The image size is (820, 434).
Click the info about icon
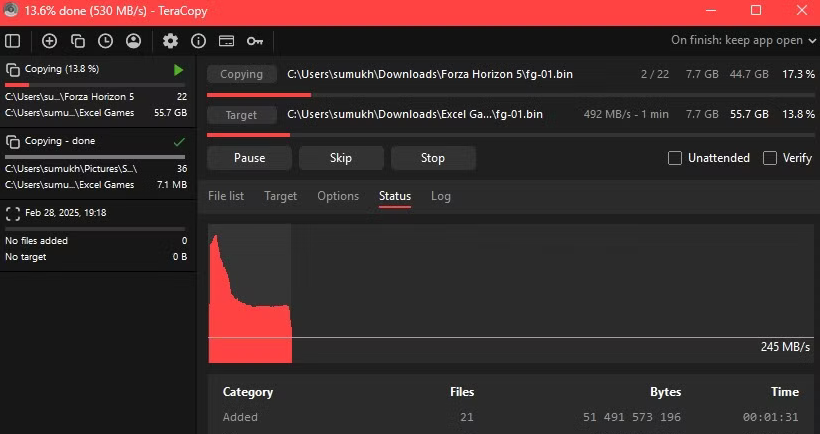tap(198, 41)
